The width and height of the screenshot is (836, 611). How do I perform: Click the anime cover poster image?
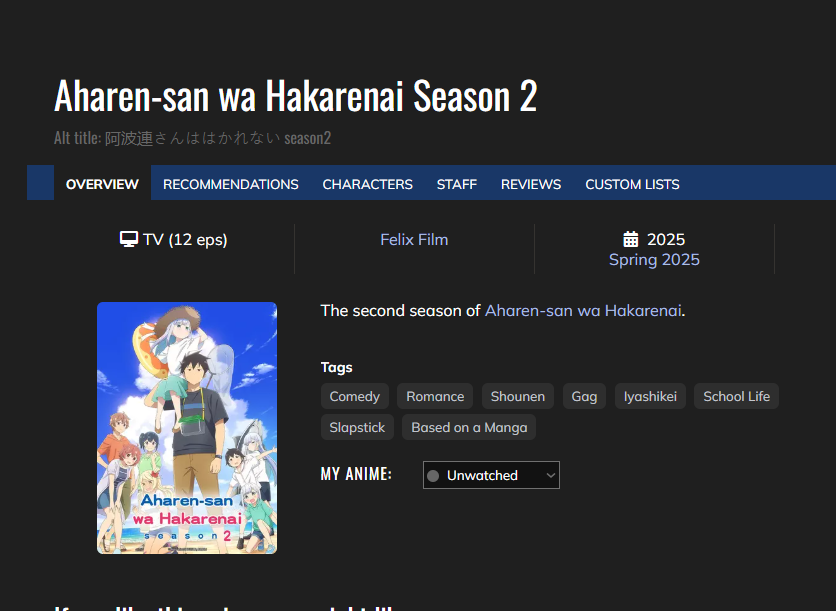click(187, 428)
